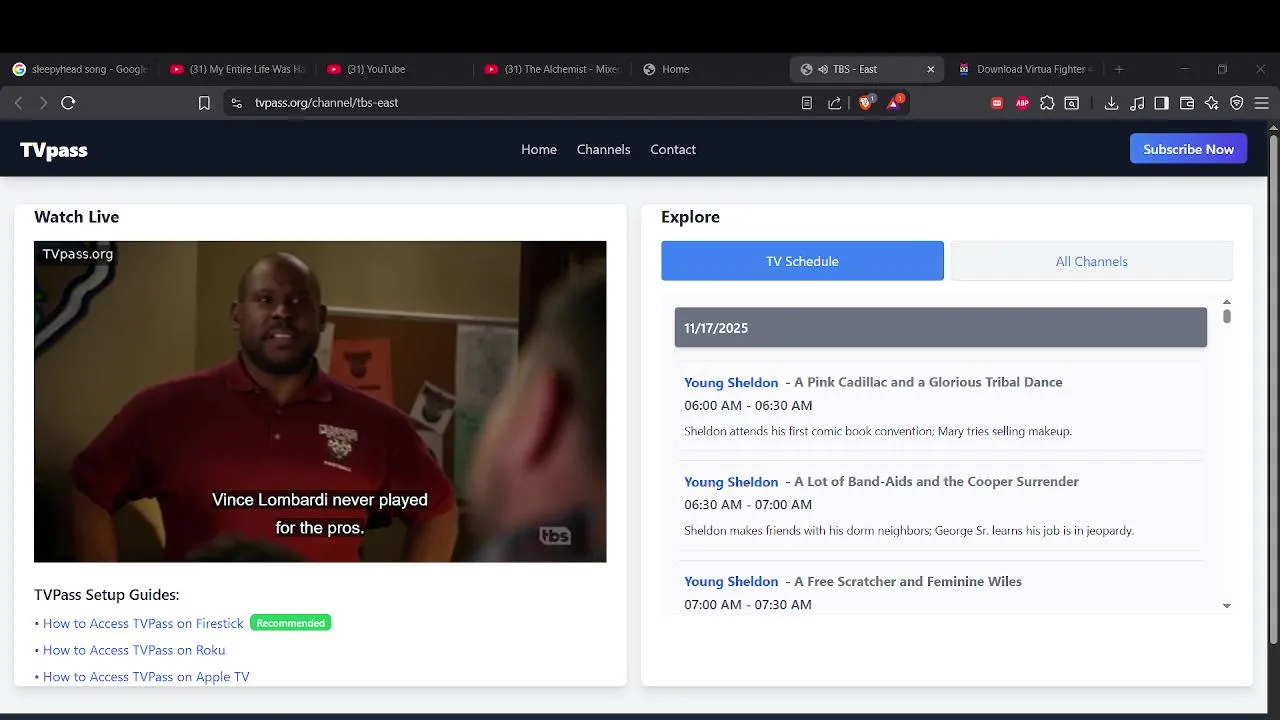Click schedule scrollbar down arrow
Screen dimensions: 1280x720
pyautogui.click(x=1227, y=606)
